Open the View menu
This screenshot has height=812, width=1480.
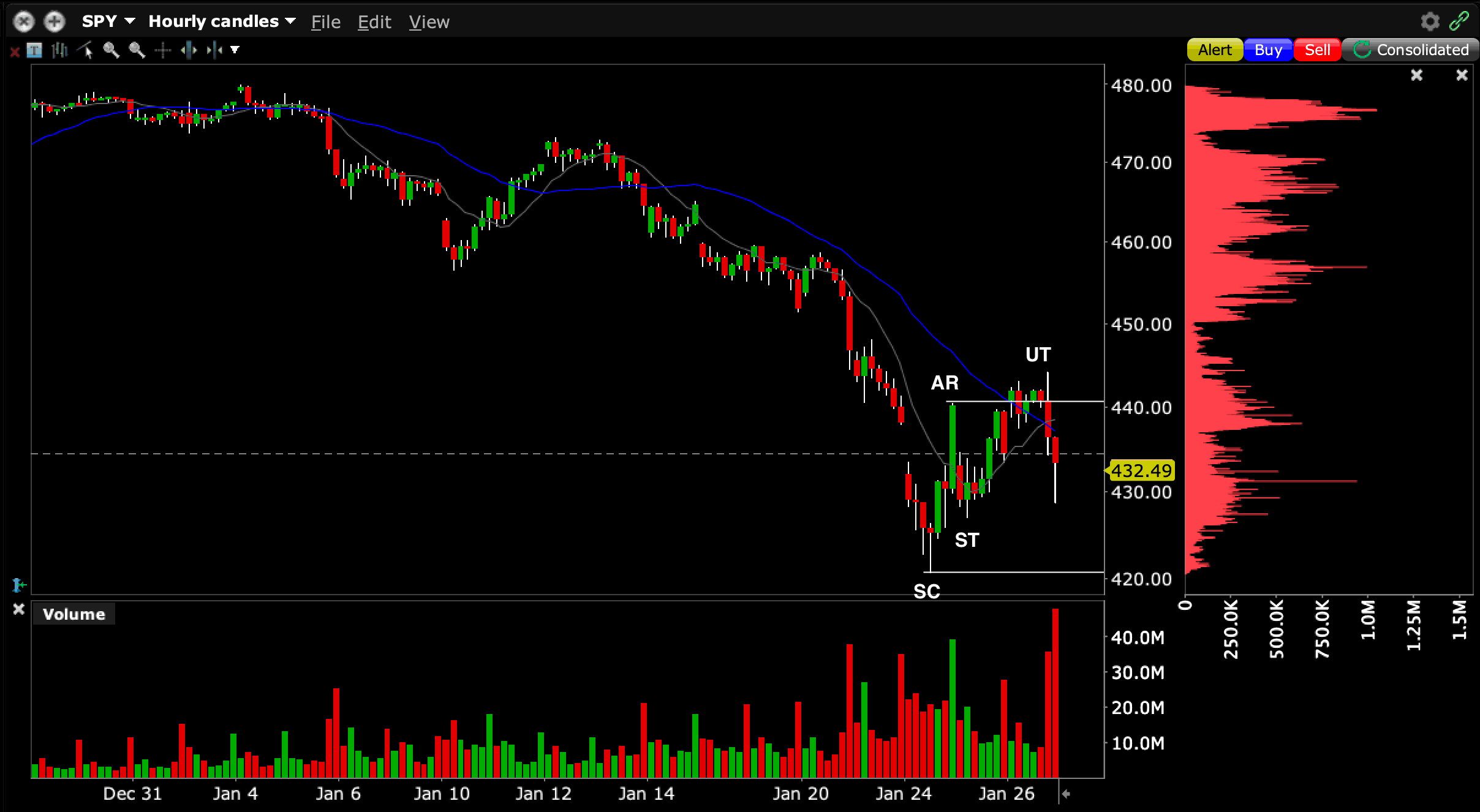click(429, 22)
